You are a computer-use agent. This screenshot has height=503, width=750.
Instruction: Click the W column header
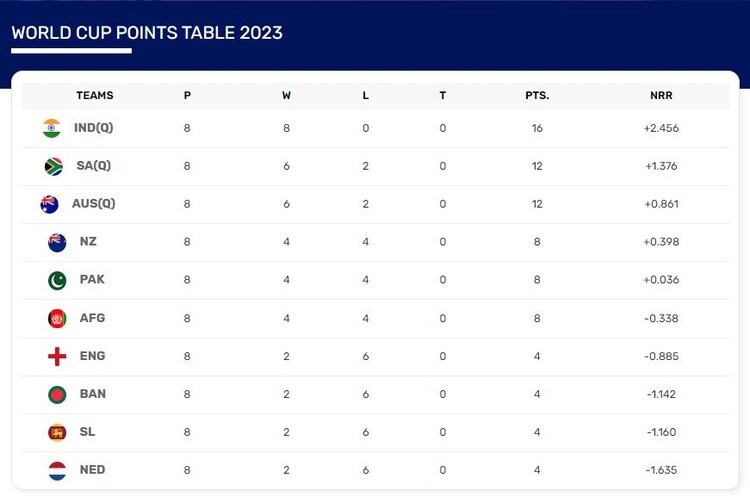tap(287, 96)
